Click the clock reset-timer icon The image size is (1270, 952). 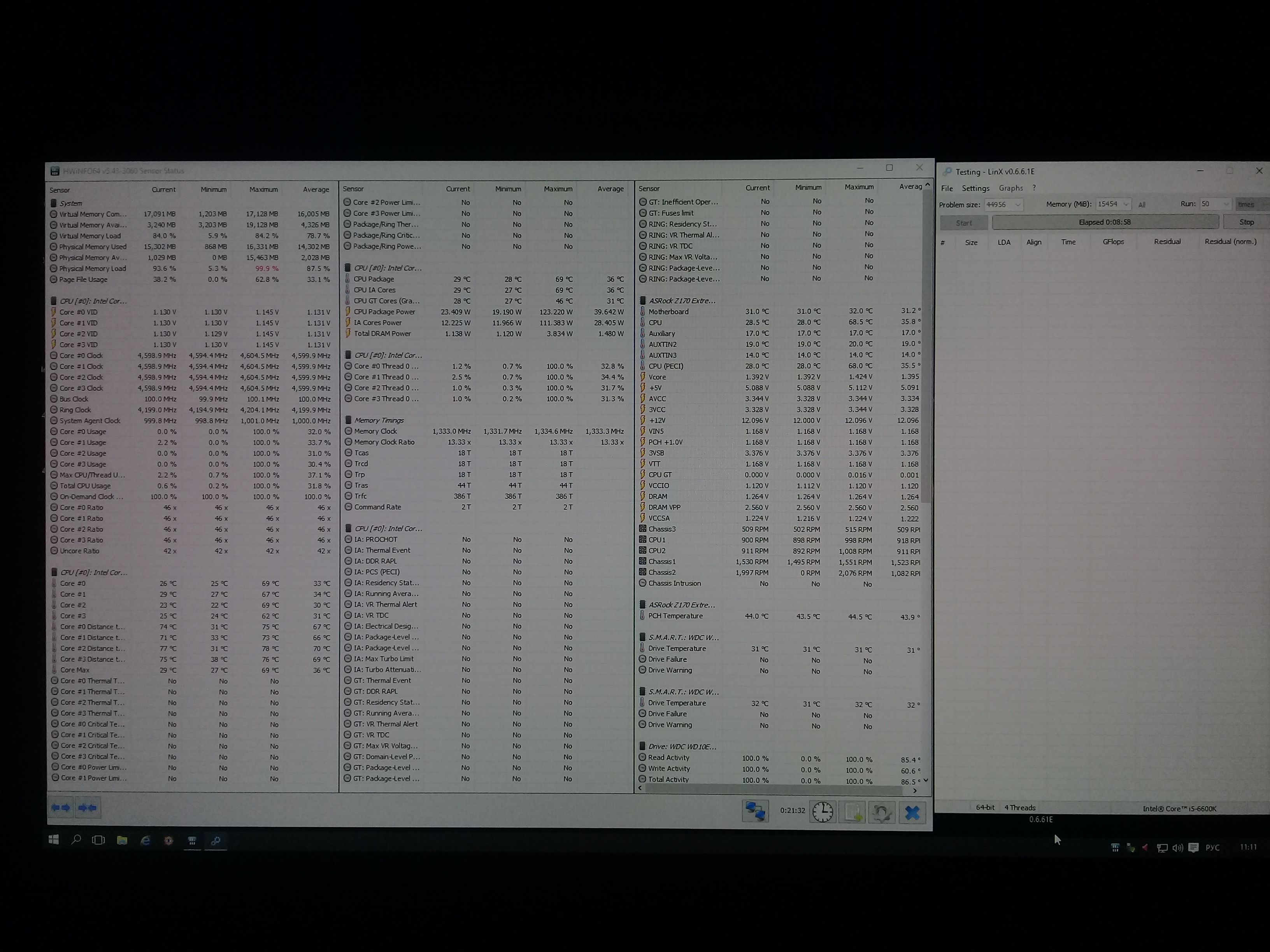click(822, 812)
